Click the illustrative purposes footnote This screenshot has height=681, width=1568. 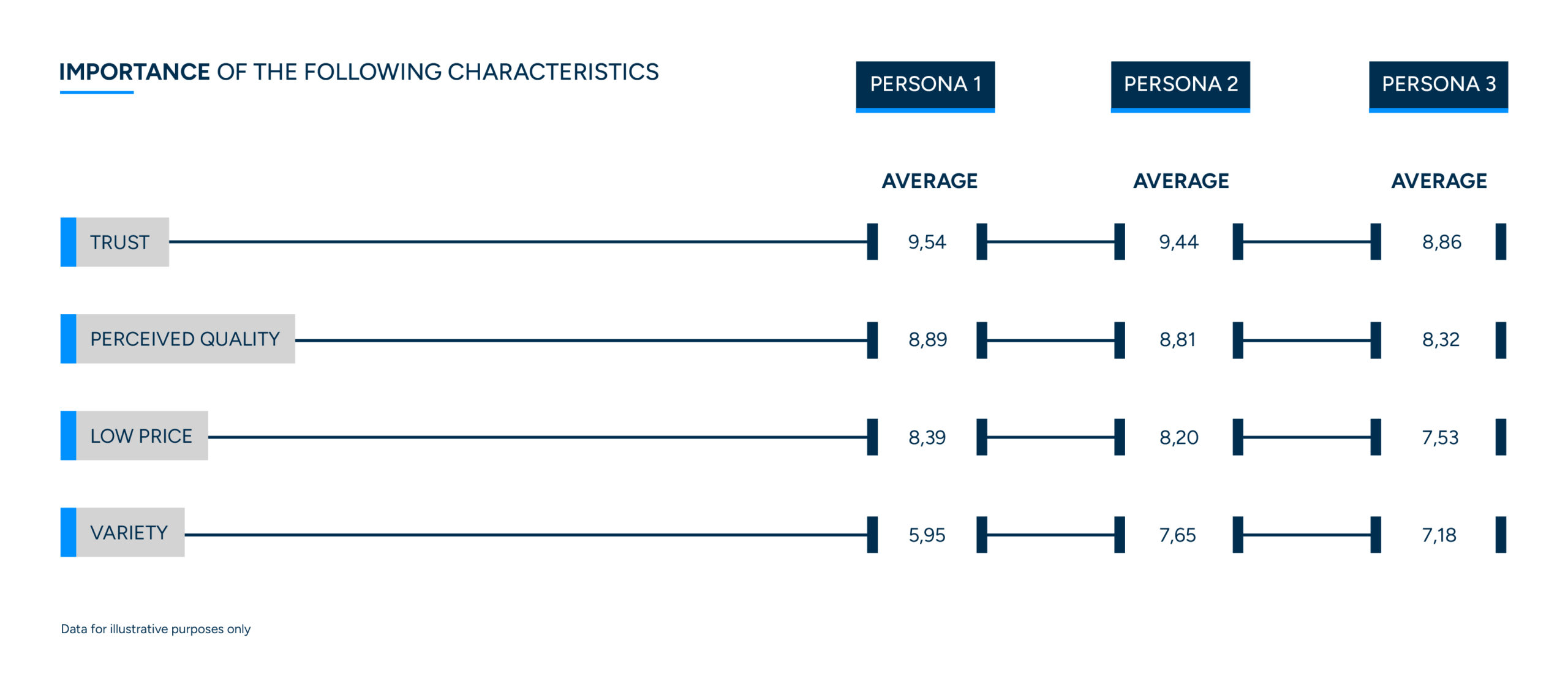coord(156,629)
